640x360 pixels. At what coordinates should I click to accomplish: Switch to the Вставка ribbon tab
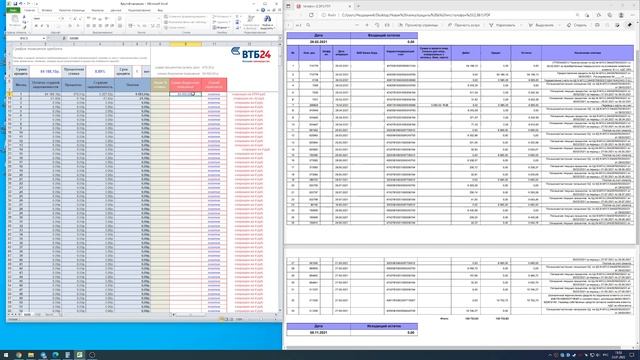coord(47,10)
